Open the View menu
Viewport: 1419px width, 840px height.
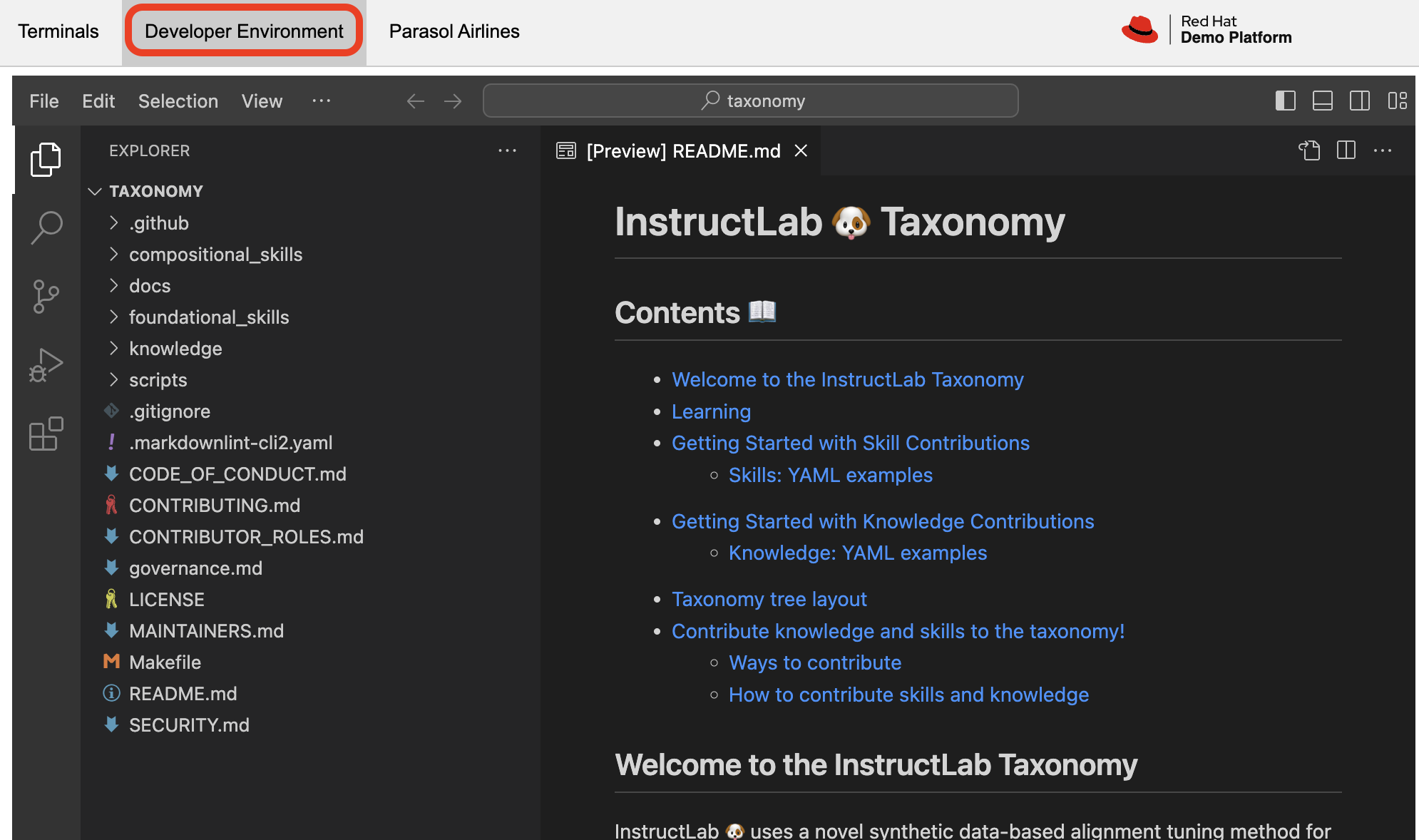tap(262, 101)
